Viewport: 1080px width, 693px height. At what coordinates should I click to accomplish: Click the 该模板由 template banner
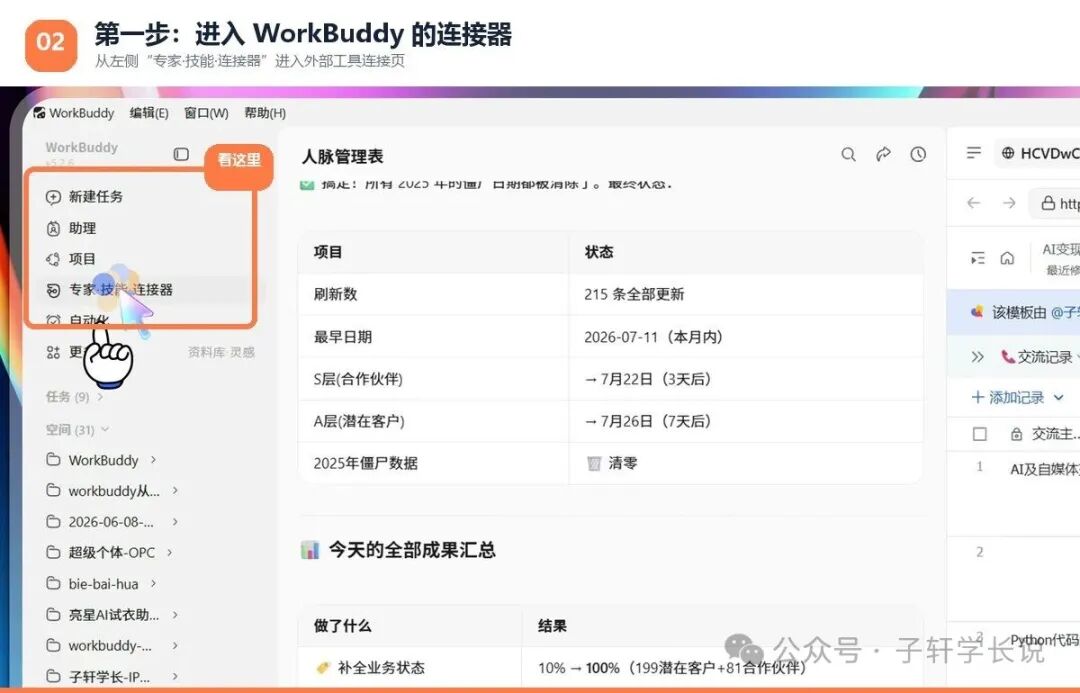pyautogui.click(x=1014, y=312)
